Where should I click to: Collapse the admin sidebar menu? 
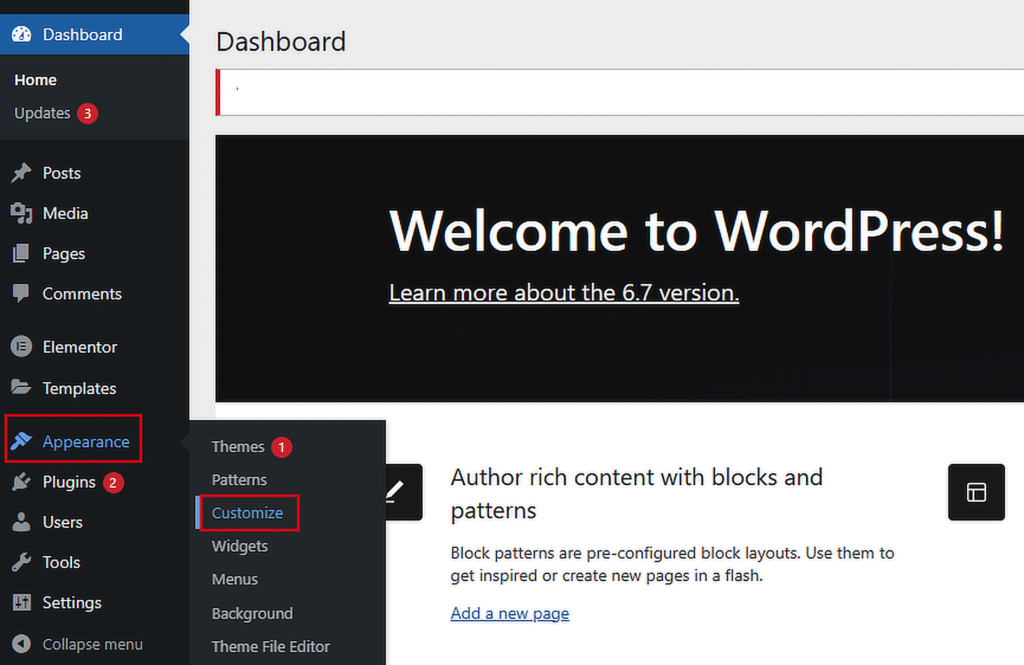94,644
